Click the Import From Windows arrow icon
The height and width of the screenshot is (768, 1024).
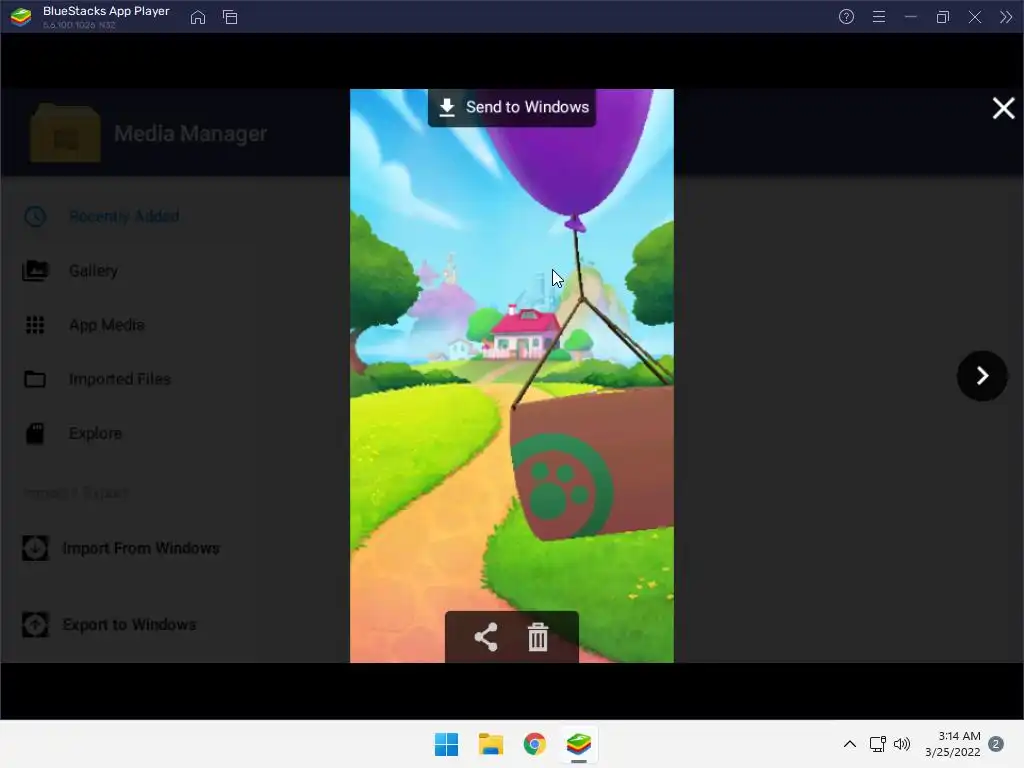[x=35, y=548]
